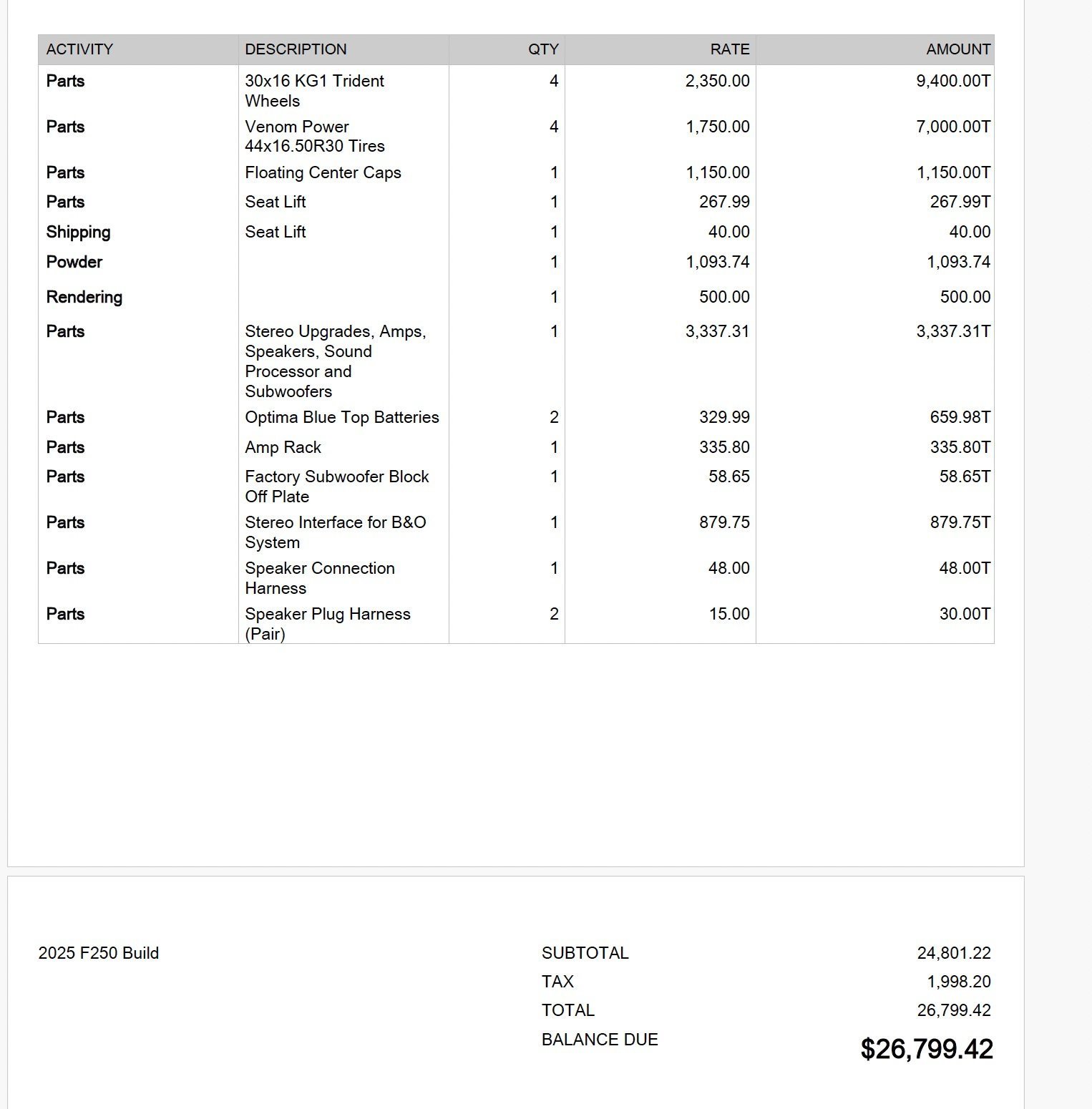Screen dimensions: 1092x1109
Task: Click the DESCRIPTION column header
Action: click(x=296, y=49)
